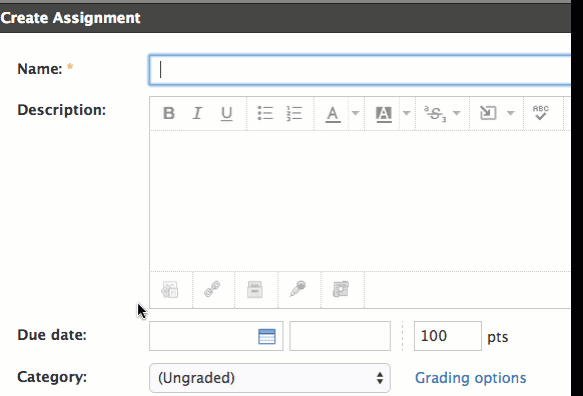Image resolution: width=583 pixels, height=396 pixels.
Task: Apply underline formatting
Action: coord(226,113)
